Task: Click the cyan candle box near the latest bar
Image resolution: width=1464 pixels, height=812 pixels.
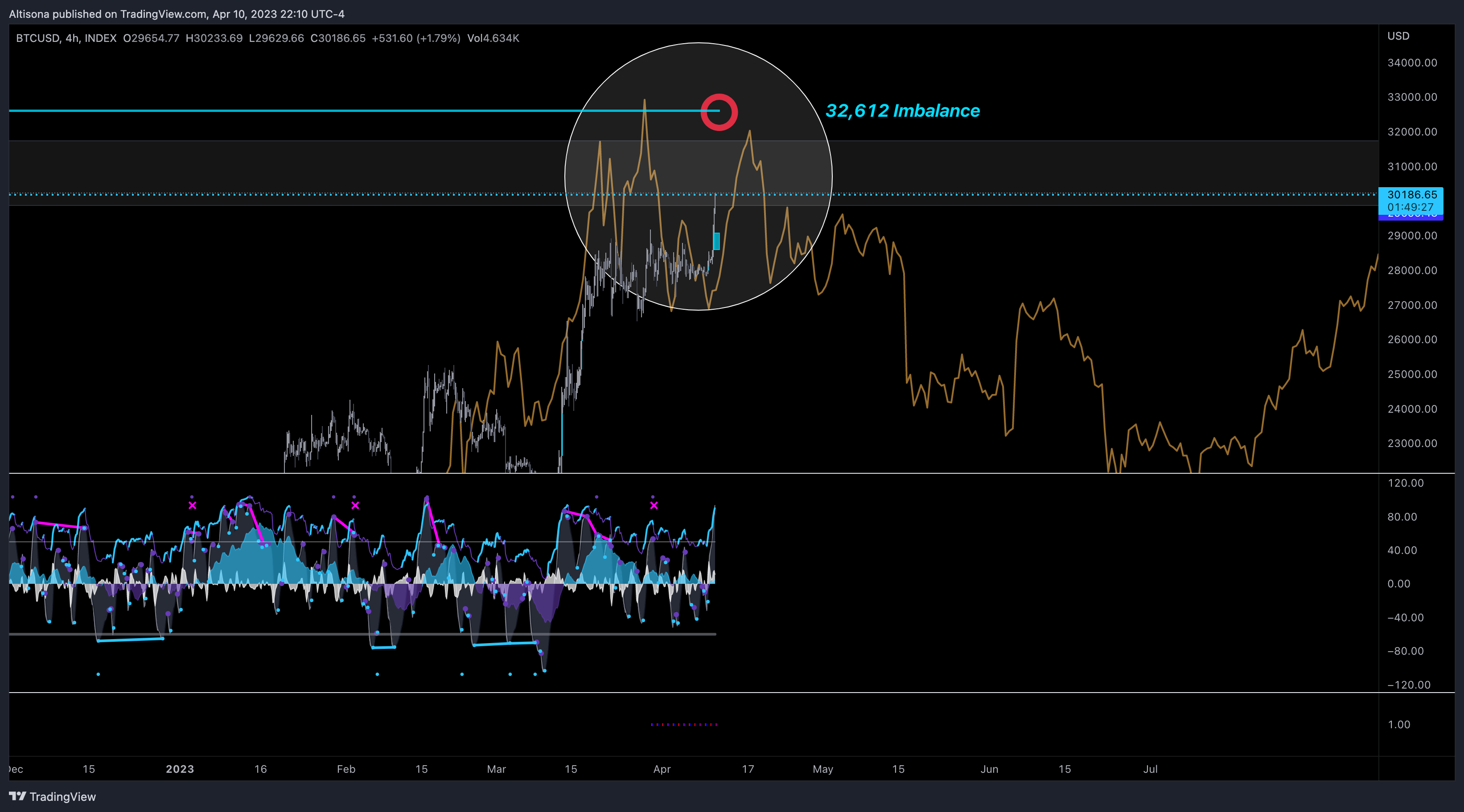Action: [x=717, y=241]
